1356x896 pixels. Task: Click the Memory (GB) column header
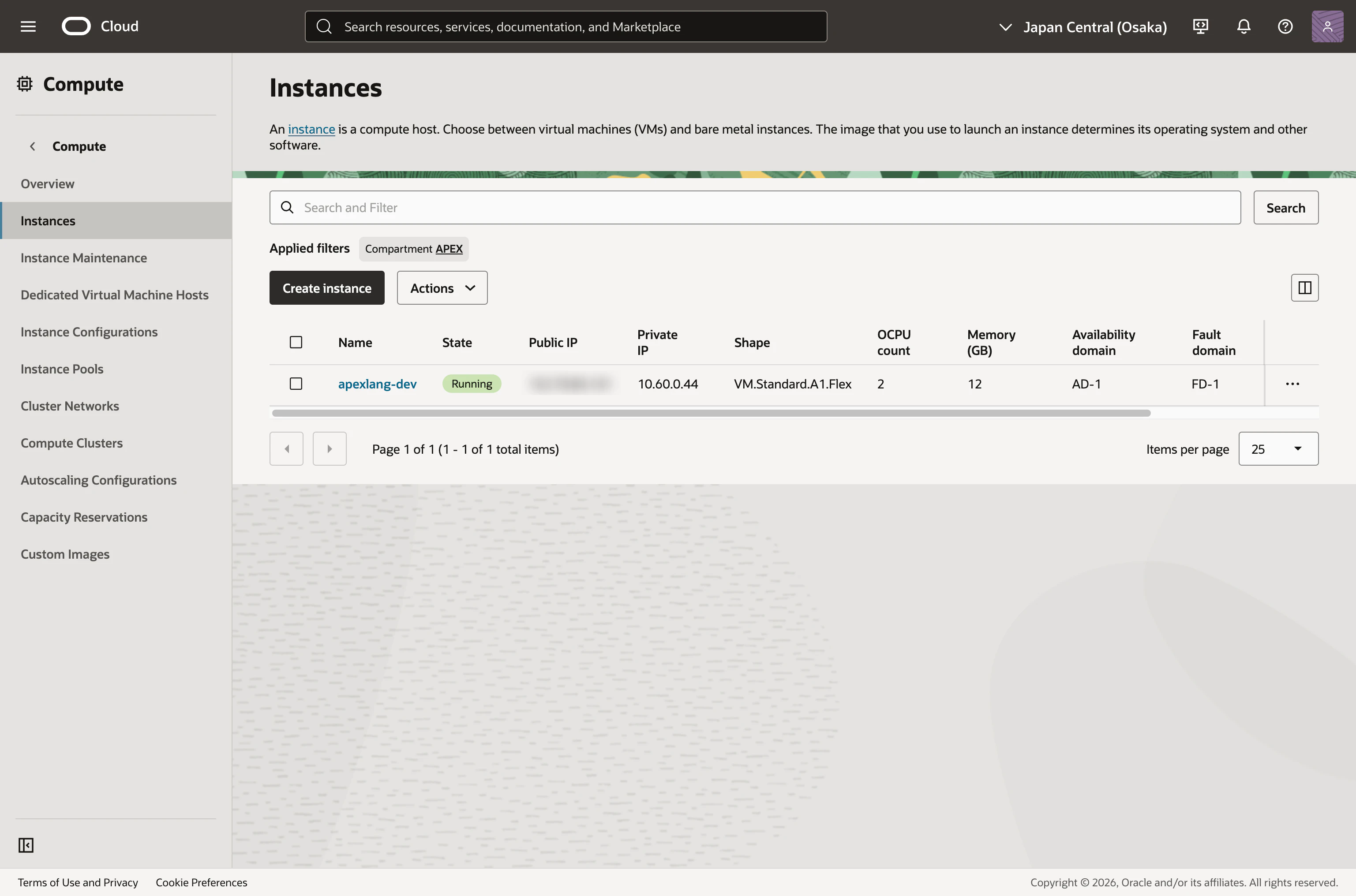coord(991,342)
